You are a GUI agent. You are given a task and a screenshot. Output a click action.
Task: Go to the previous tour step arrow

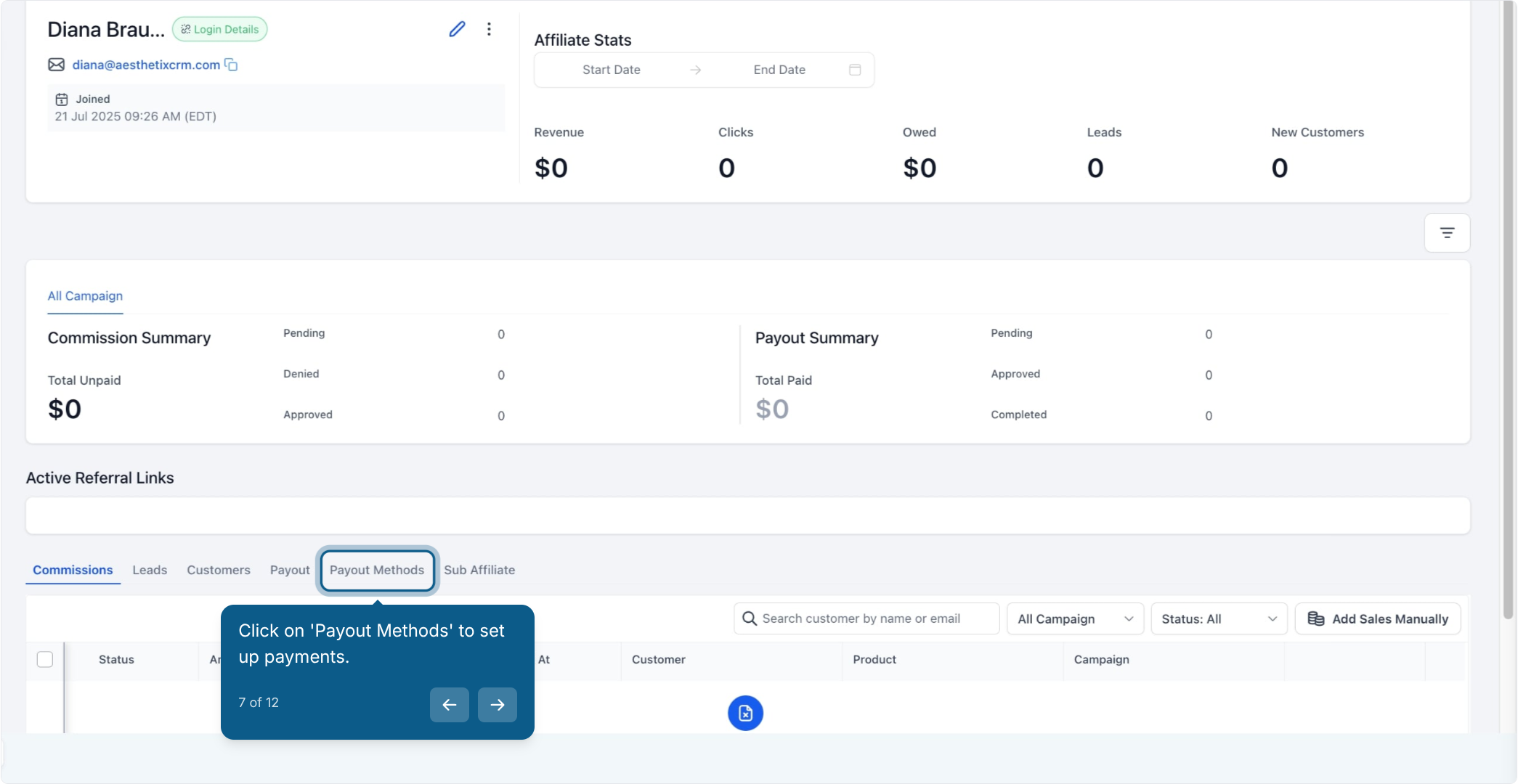(450, 704)
